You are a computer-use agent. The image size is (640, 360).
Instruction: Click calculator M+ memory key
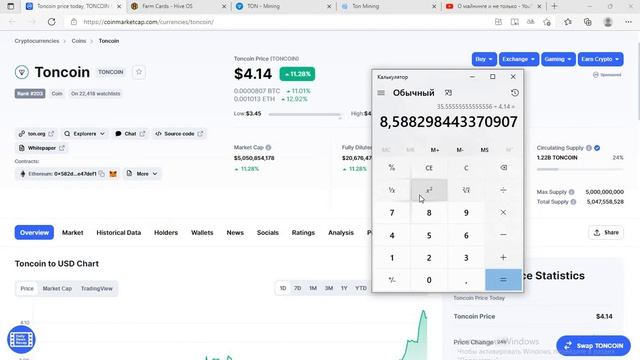[435, 150]
